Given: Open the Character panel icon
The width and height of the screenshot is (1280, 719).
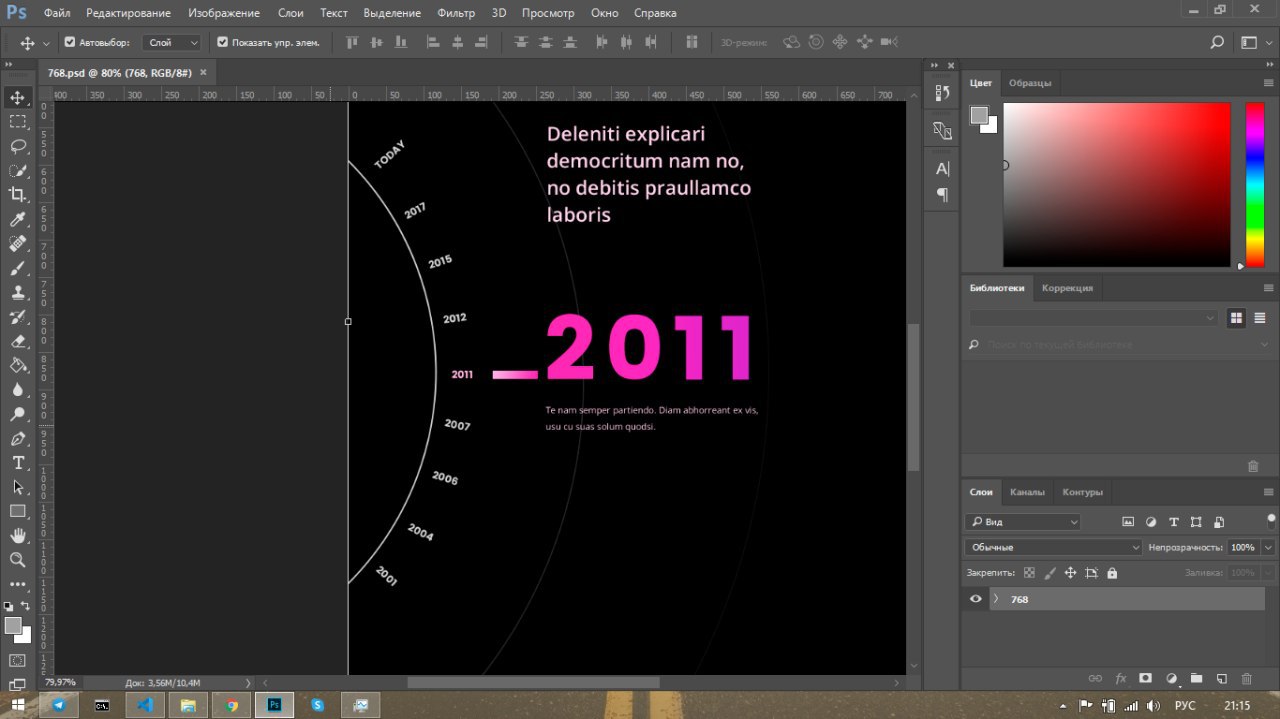Looking at the screenshot, I should click(x=942, y=168).
